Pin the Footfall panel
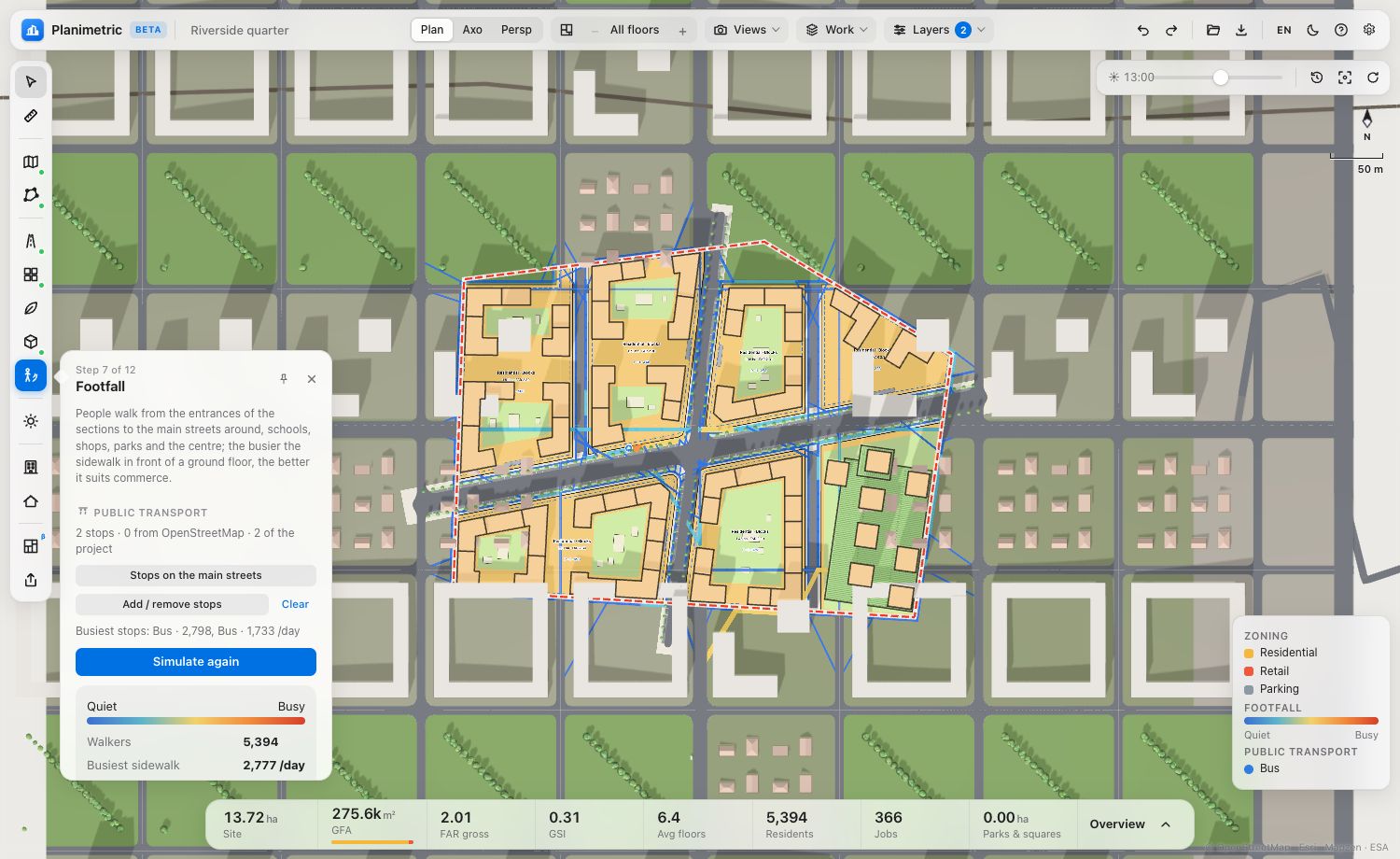 (x=284, y=379)
